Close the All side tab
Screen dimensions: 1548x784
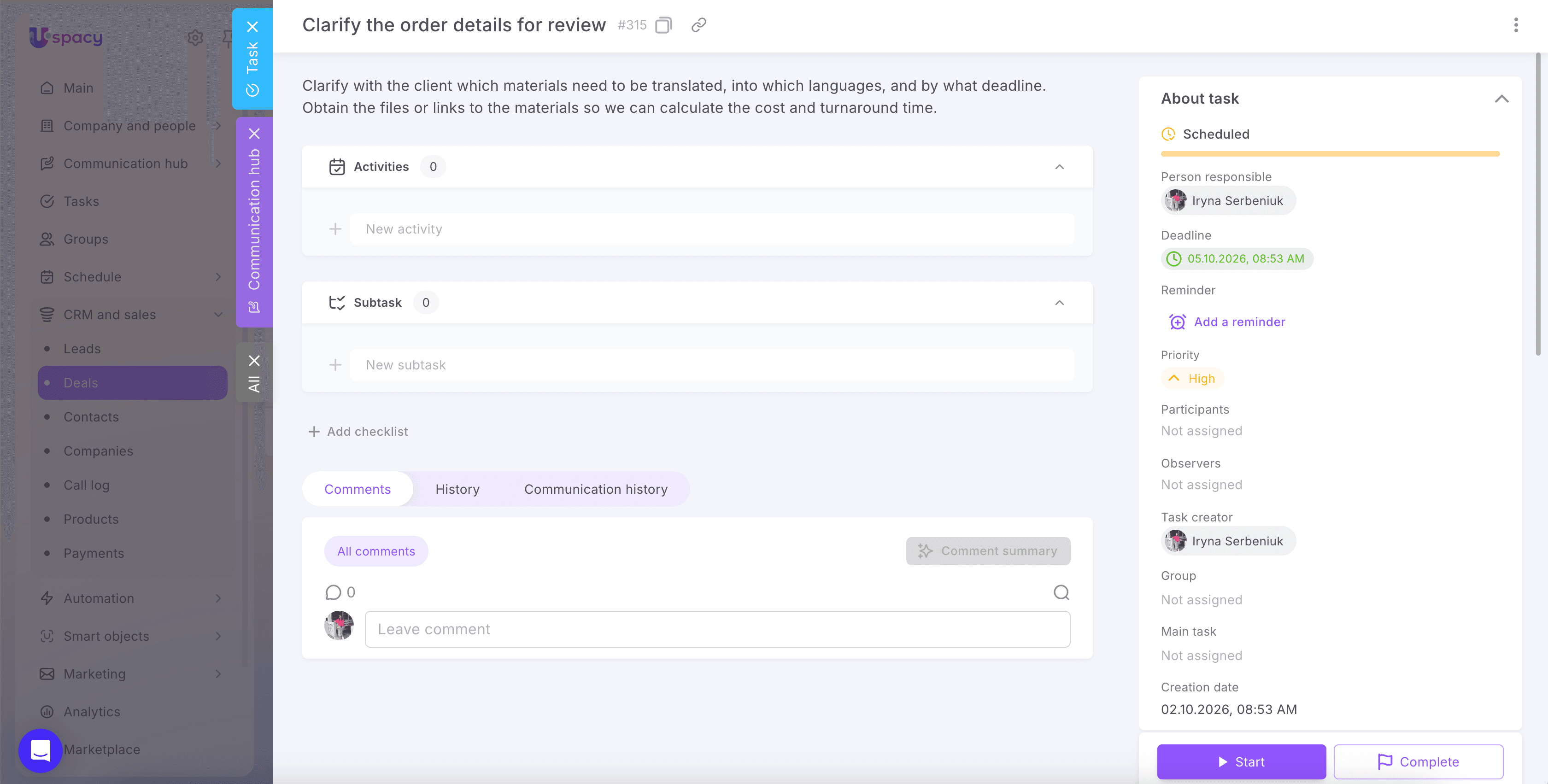point(254,361)
